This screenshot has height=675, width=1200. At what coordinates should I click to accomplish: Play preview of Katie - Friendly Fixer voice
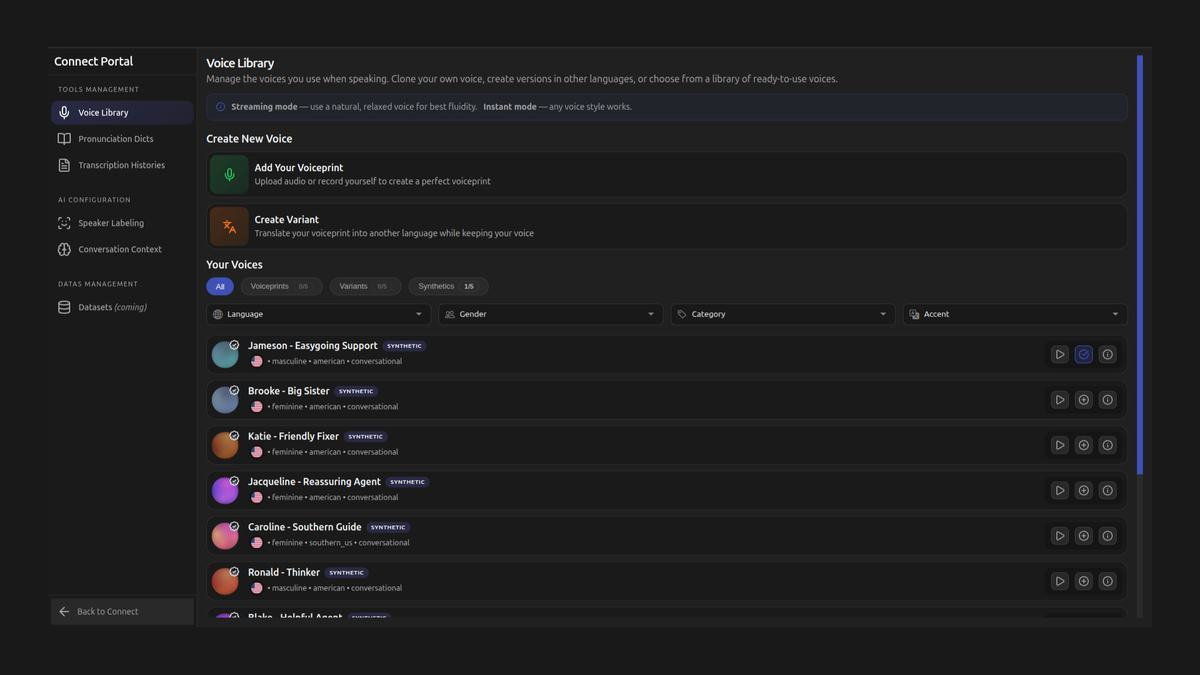pyautogui.click(x=1060, y=445)
